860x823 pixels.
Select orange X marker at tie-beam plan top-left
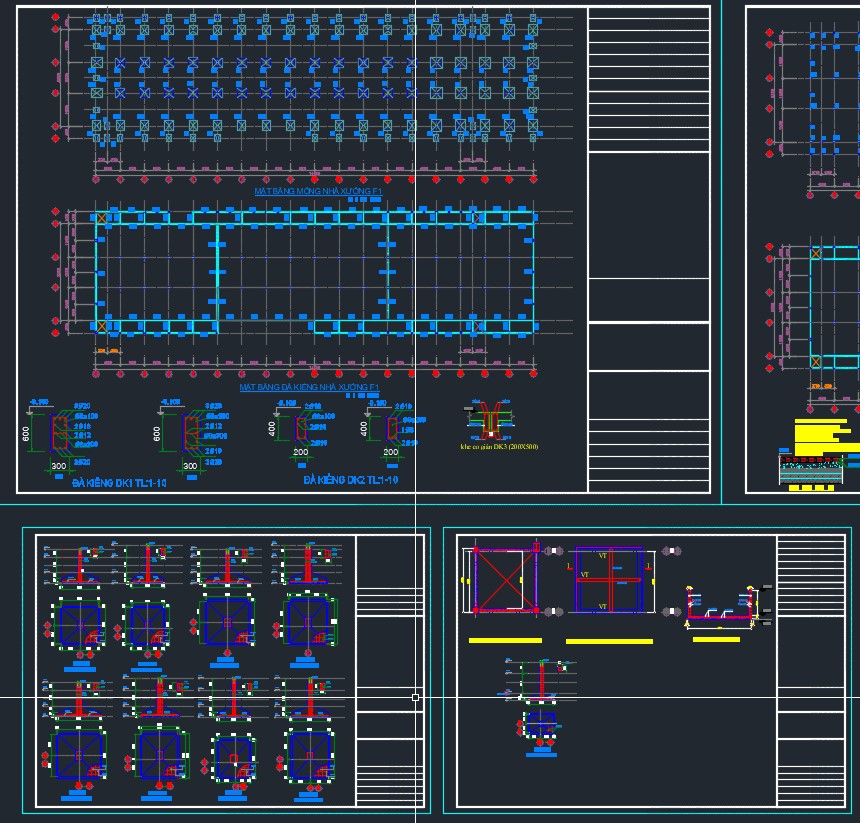coord(101,217)
